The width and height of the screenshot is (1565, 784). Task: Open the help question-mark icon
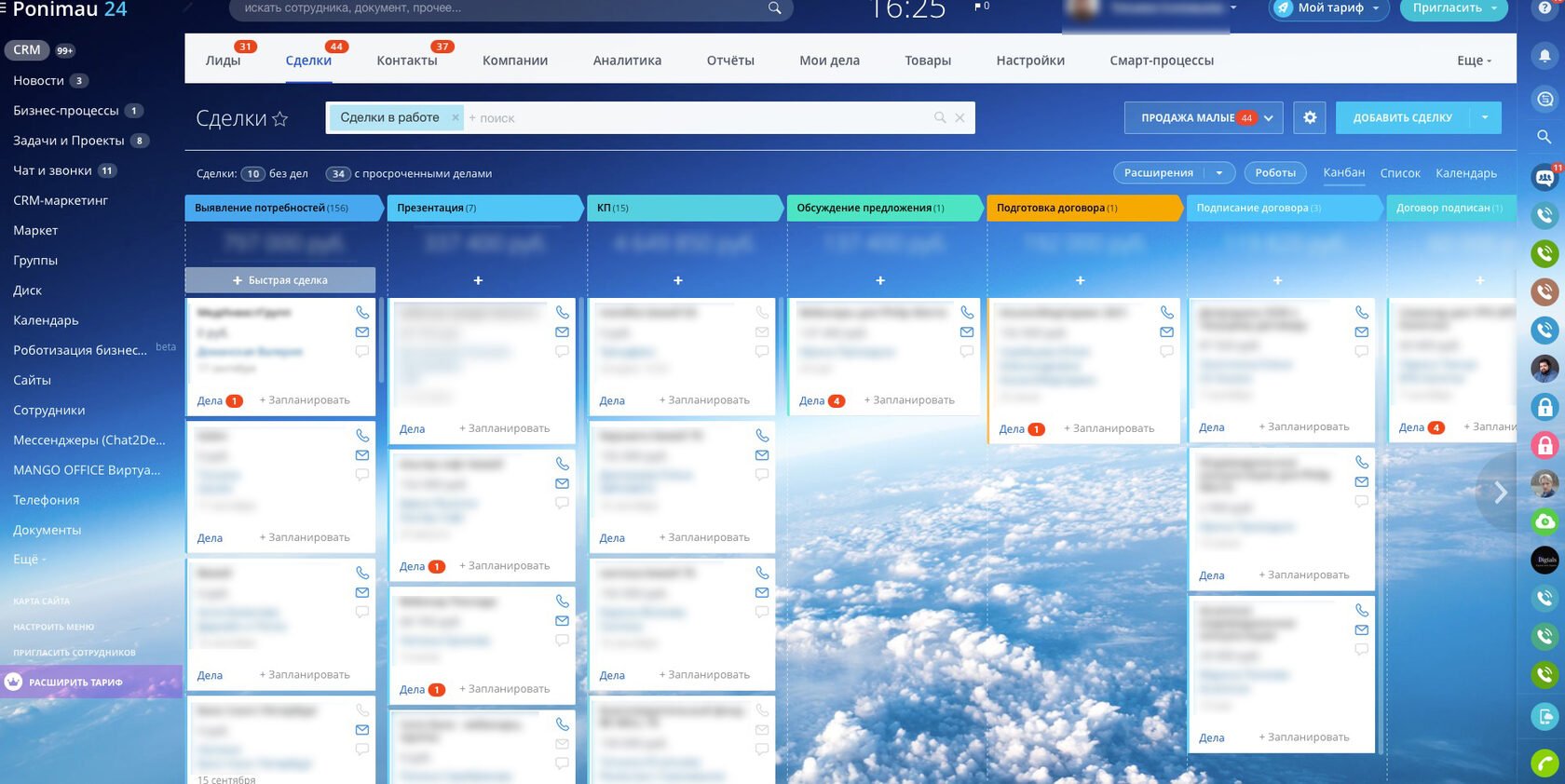pos(1545,7)
